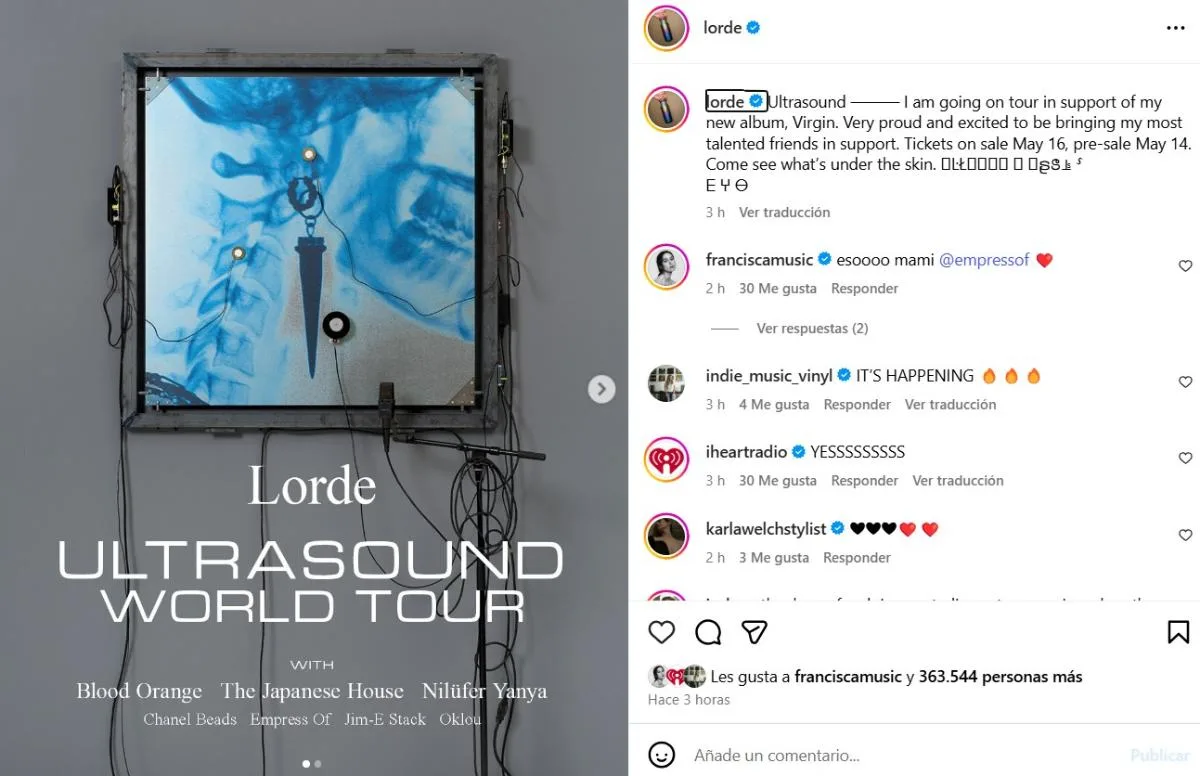View 363.544 personas más likes list
The image size is (1200, 776).
[x=1000, y=677]
